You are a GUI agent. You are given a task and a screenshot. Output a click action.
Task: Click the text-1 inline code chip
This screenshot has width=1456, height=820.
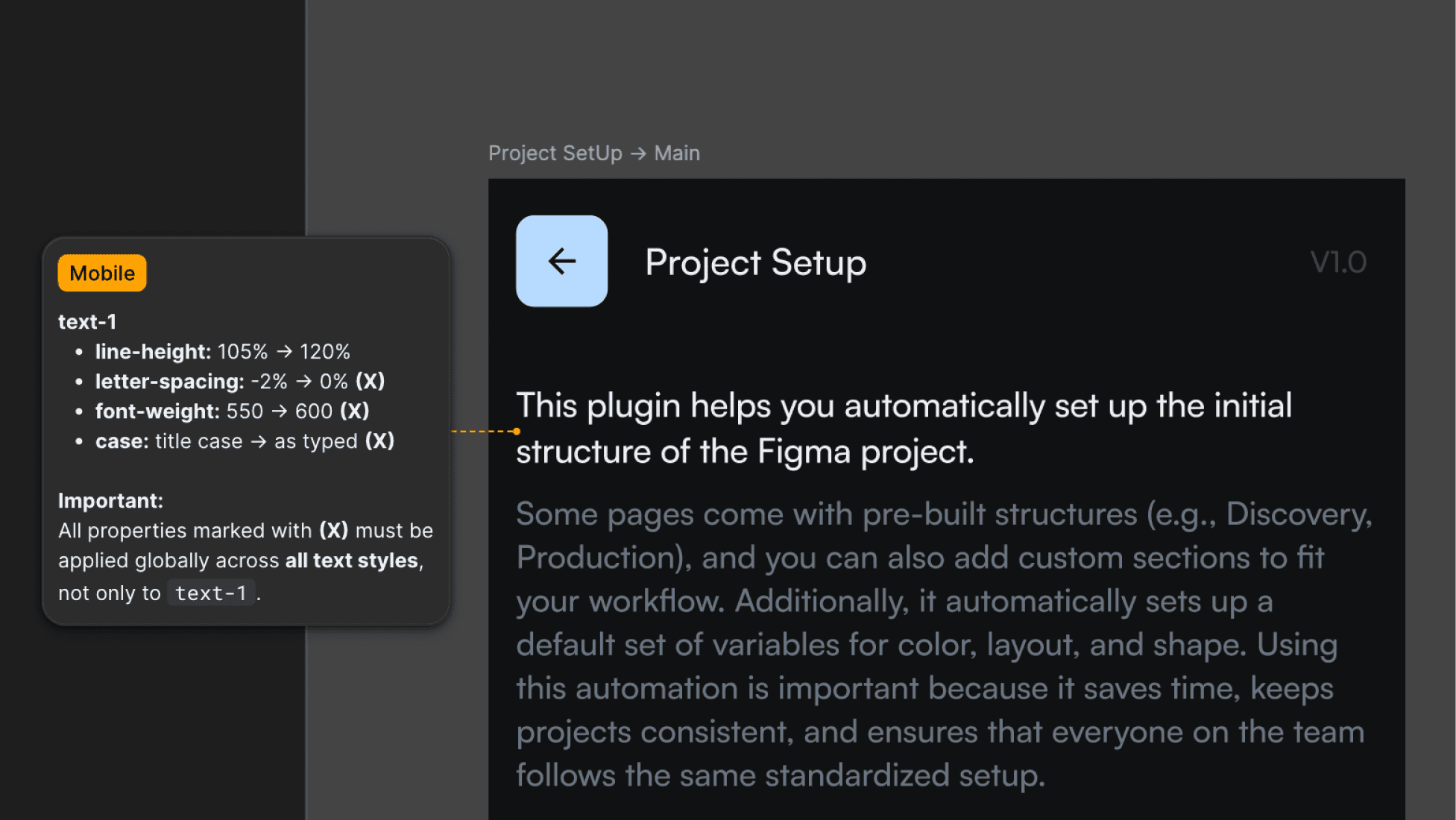click(211, 593)
